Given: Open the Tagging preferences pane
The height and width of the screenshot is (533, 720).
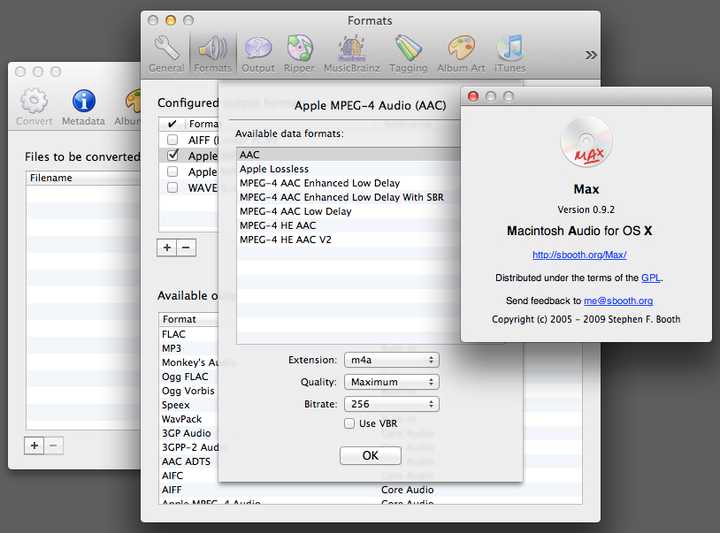Looking at the screenshot, I should pyautogui.click(x=408, y=54).
